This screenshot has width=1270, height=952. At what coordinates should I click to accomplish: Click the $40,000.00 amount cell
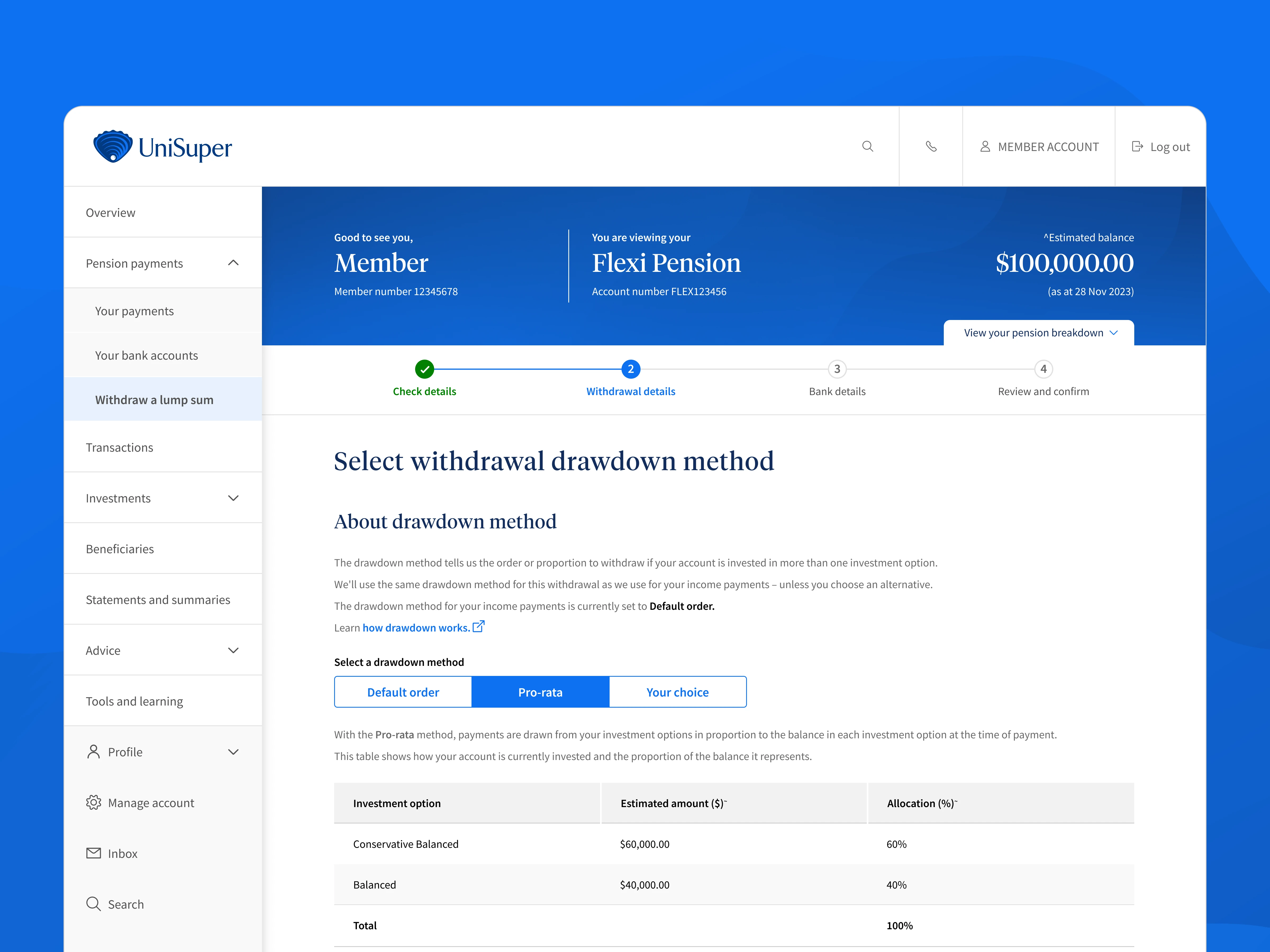(644, 885)
